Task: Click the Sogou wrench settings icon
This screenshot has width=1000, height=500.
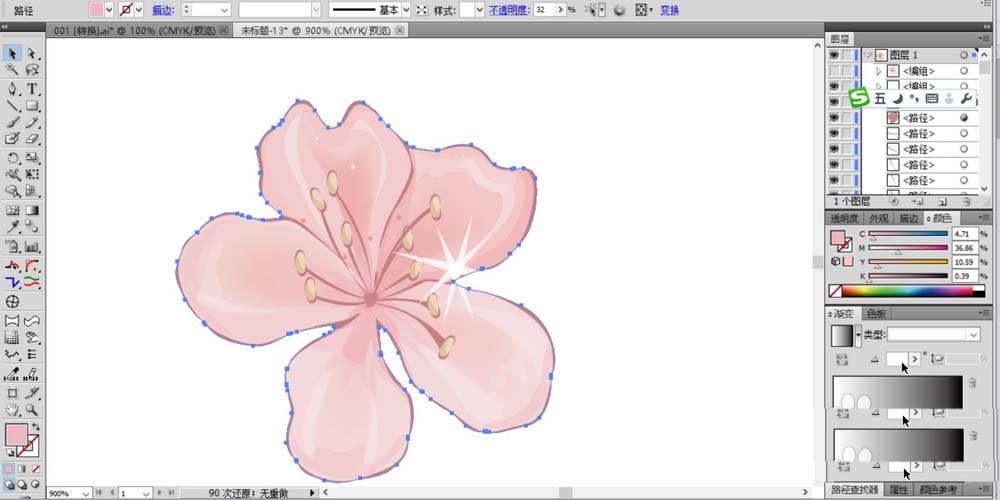Action: (966, 98)
